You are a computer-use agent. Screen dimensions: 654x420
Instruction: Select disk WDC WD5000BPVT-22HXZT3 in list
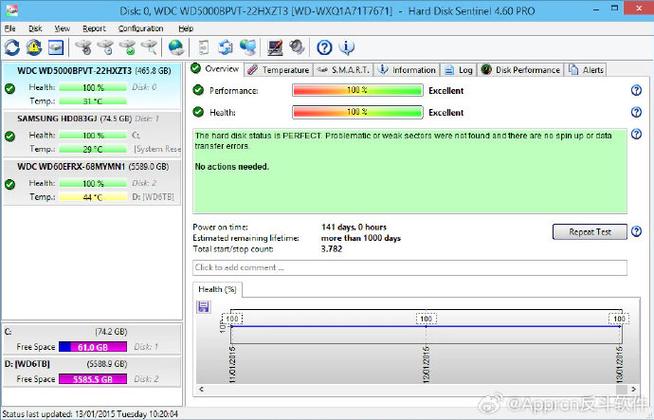point(92,86)
